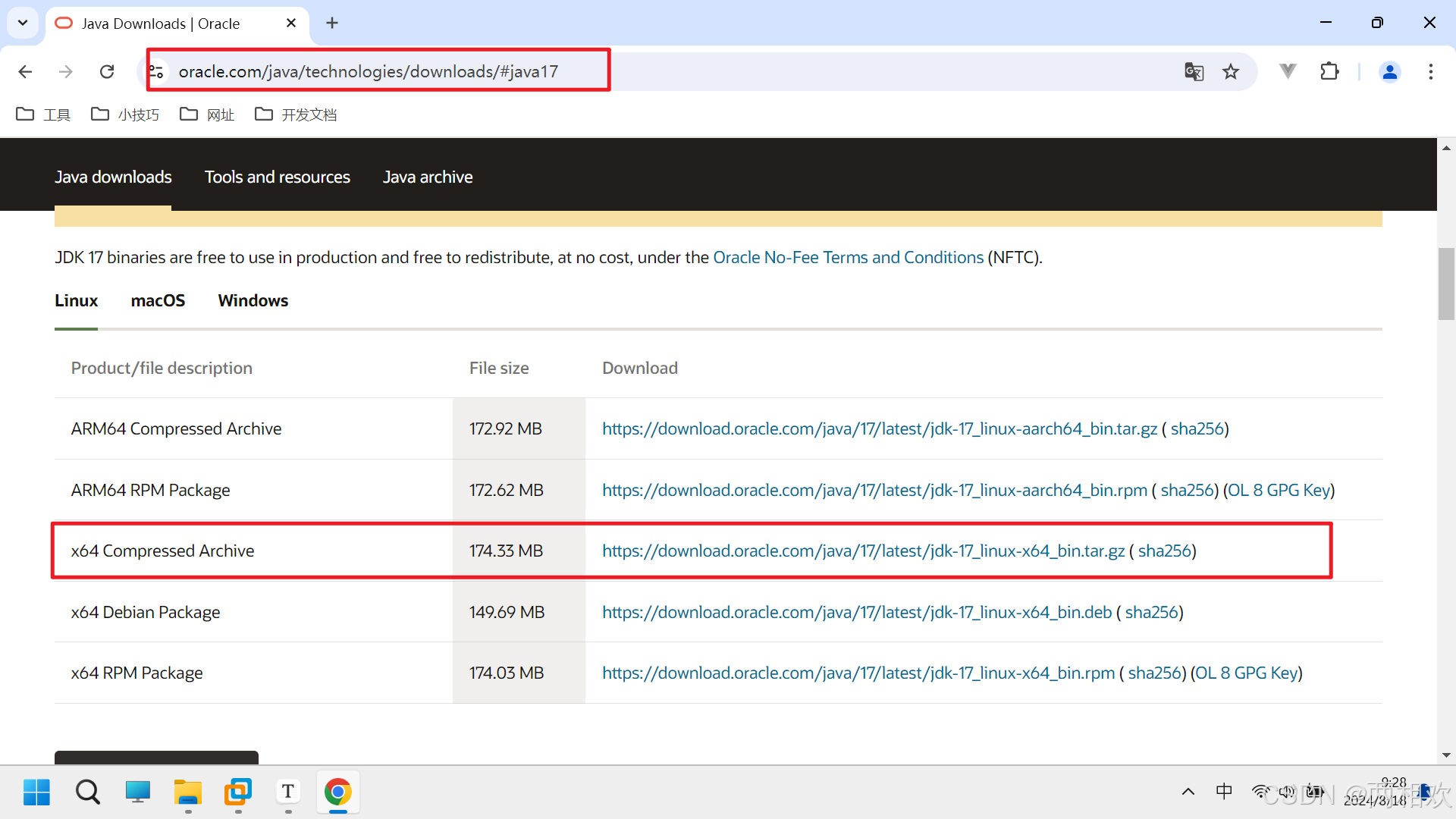Image resolution: width=1456 pixels, height=819 pixels.
Task: Click the site information icon in address bar
Action: 156,71
